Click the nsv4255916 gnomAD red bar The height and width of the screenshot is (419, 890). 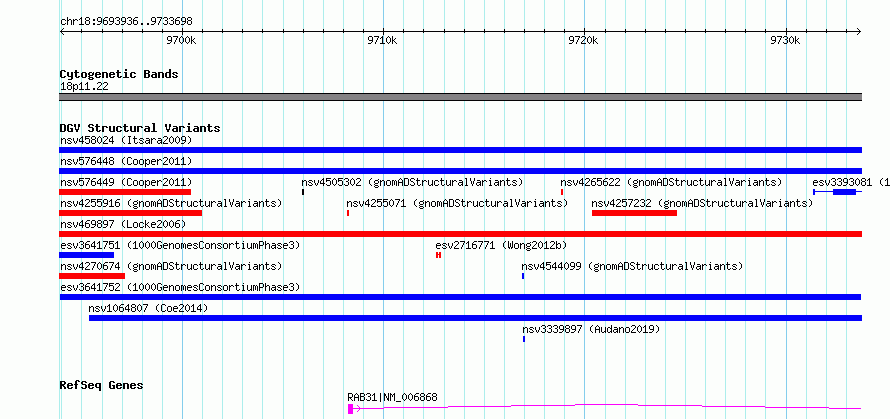pyautogui.click(x=131, y=213)
